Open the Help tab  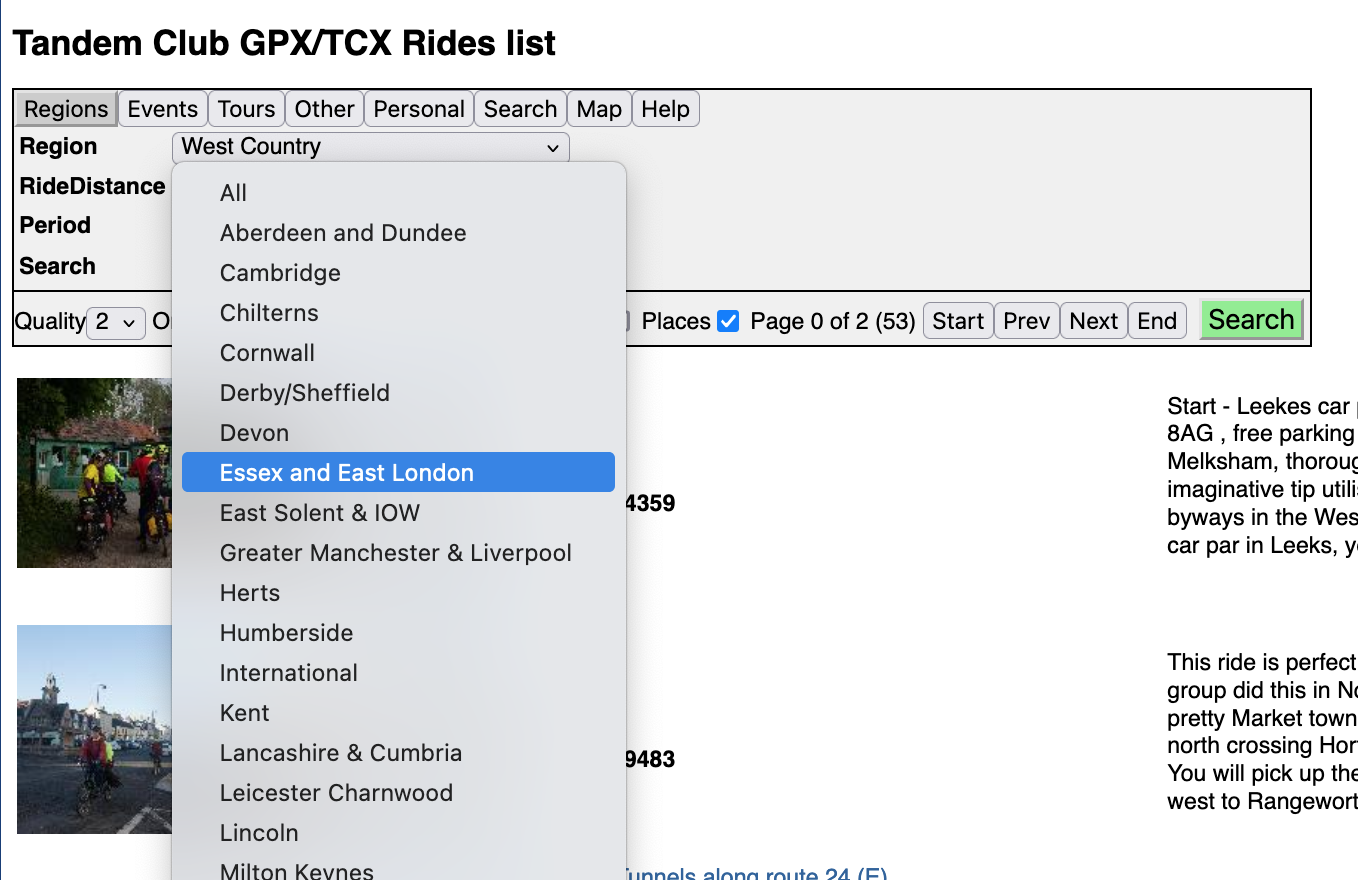point(665,109)
